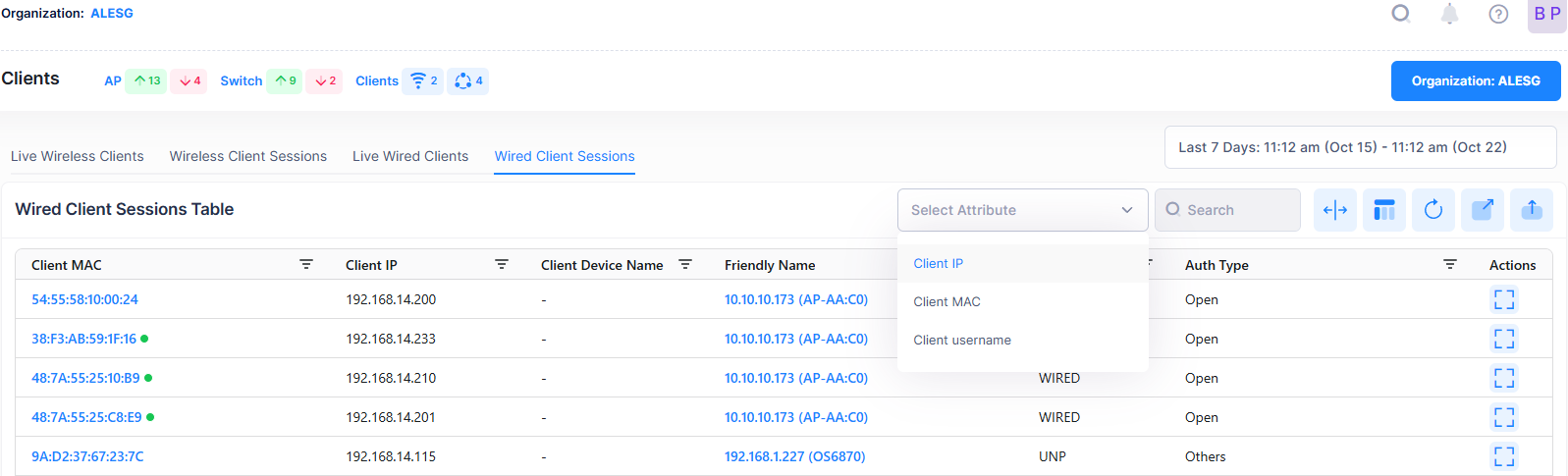
Task: Click the help question mark icon
Action: [1497, 14]
